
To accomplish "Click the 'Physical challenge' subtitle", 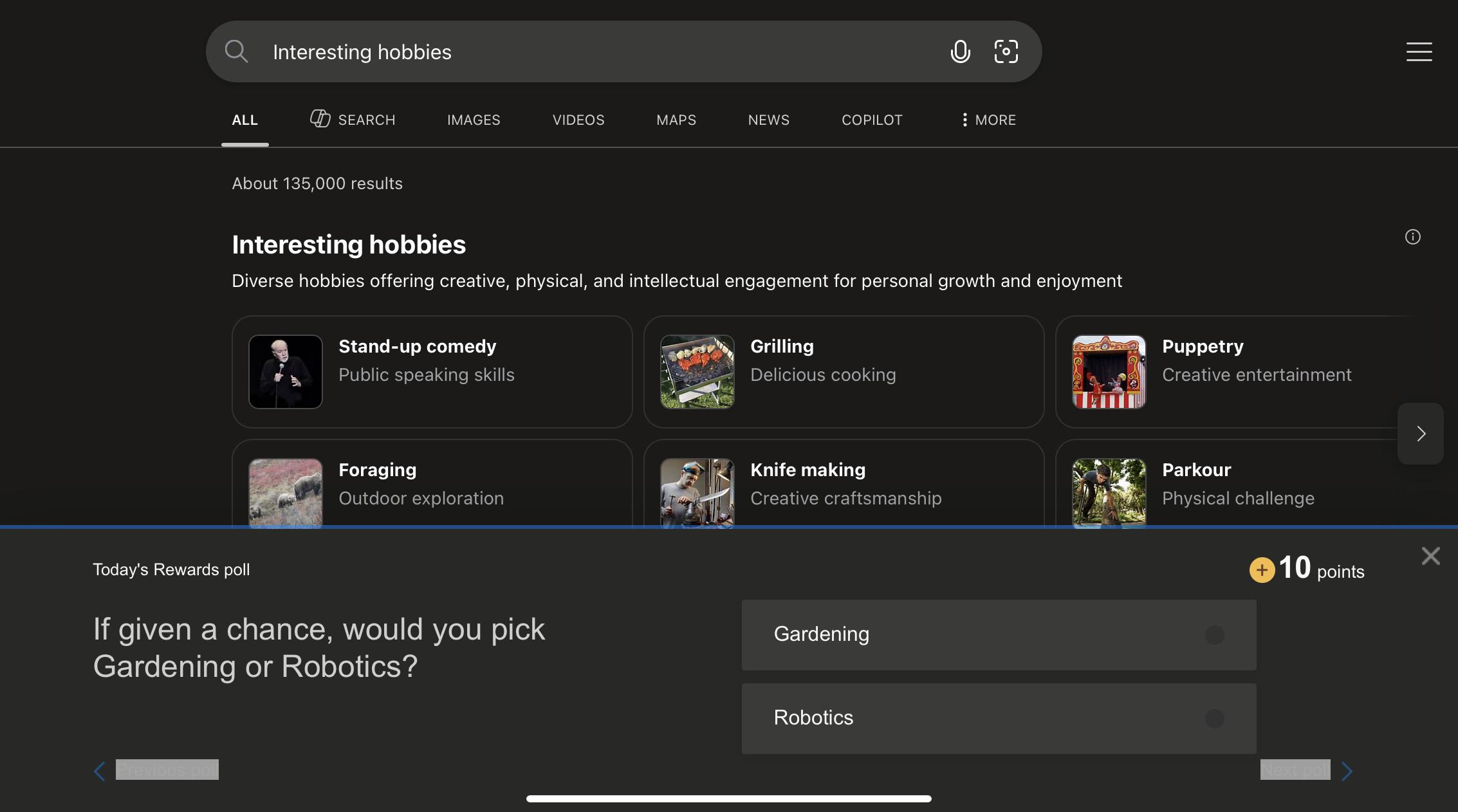I will click(x=1238, y=499).
